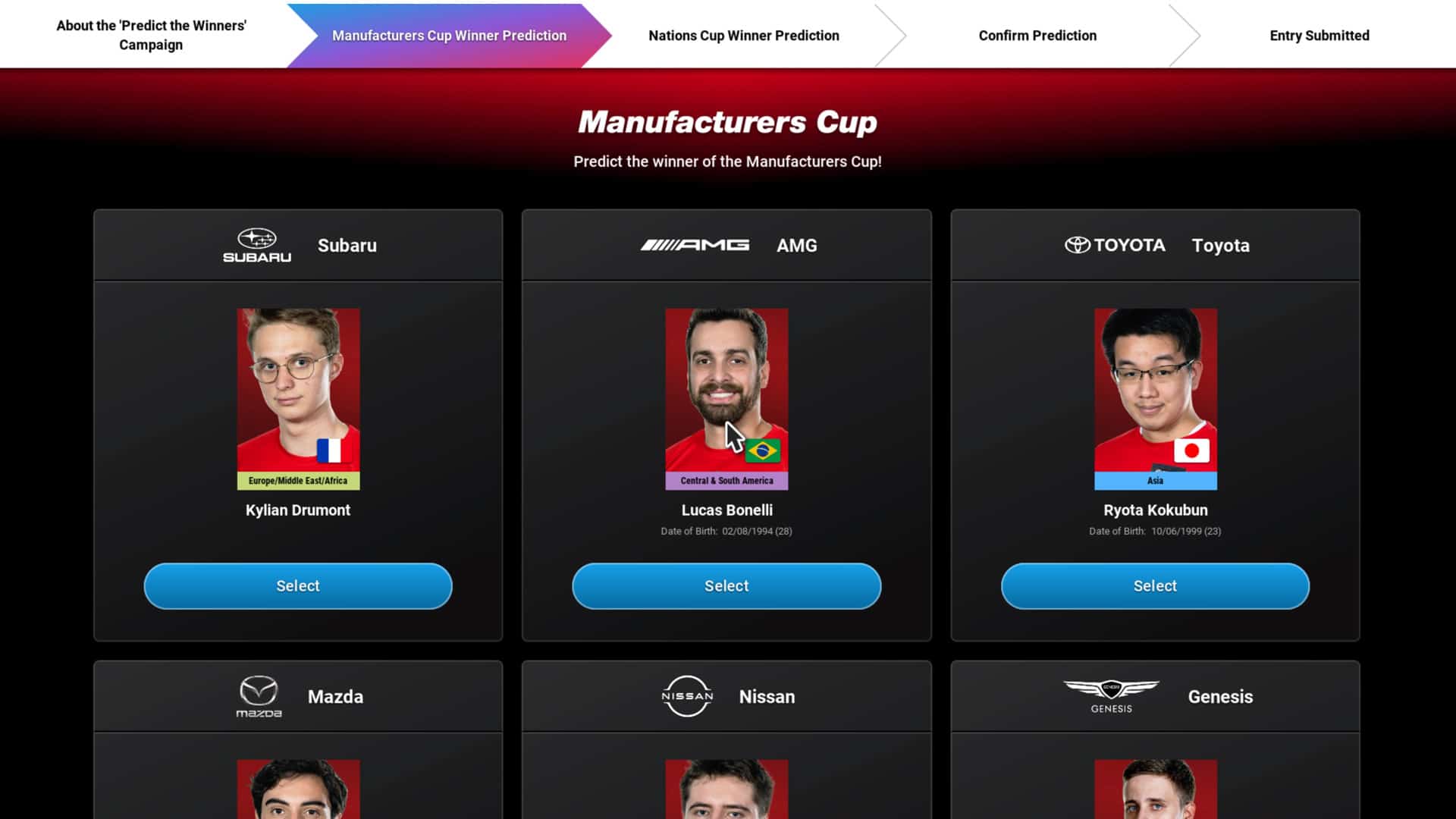This screenshot has height=819, width=1456.
Task: Select Subaru driver Kylian Drumont
Action: [x=298, y=586]
